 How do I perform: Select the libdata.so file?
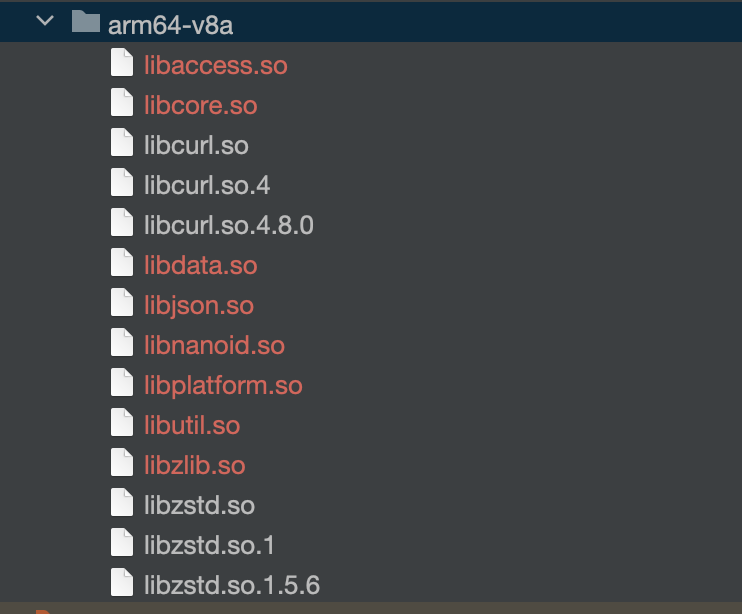(200, 265)
